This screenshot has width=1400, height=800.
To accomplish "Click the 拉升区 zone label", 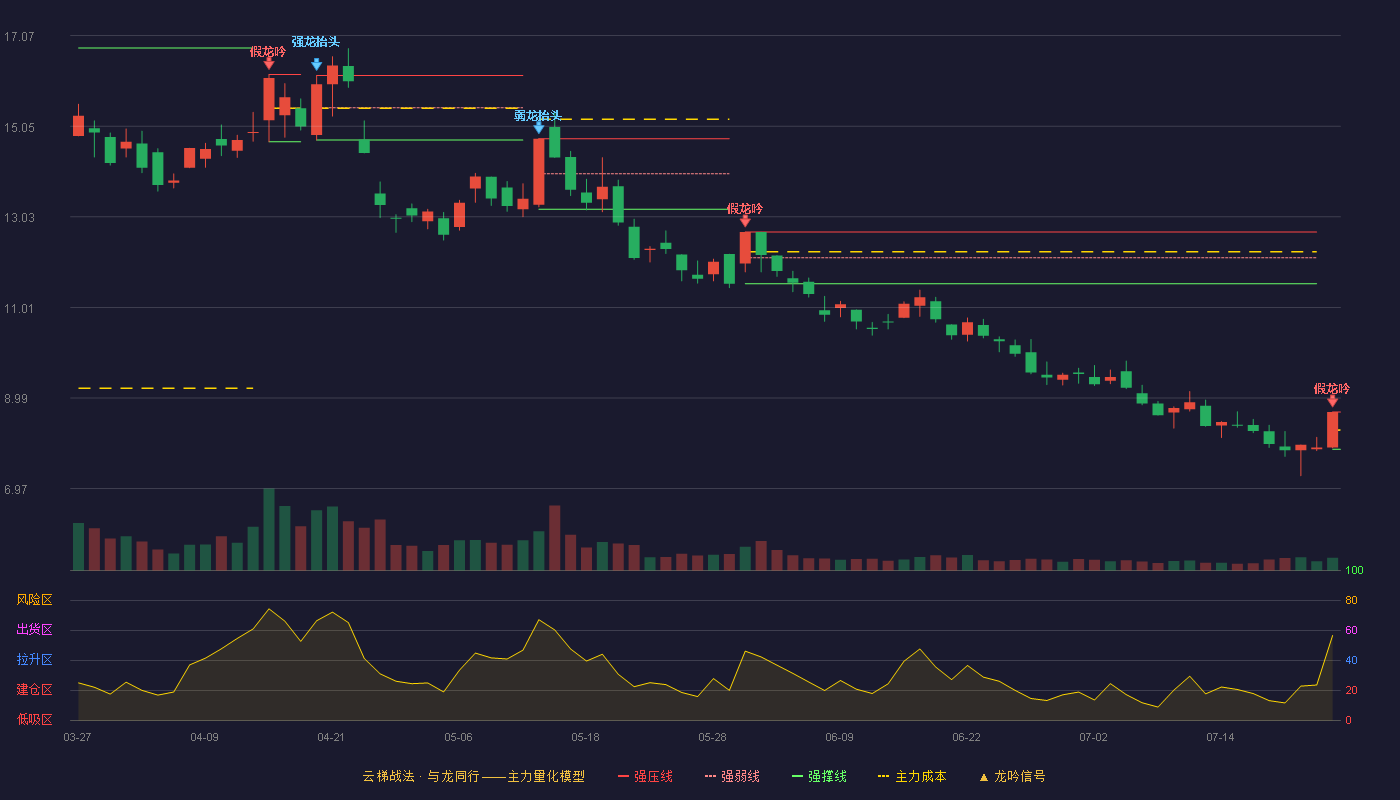I will click(34, 660).
